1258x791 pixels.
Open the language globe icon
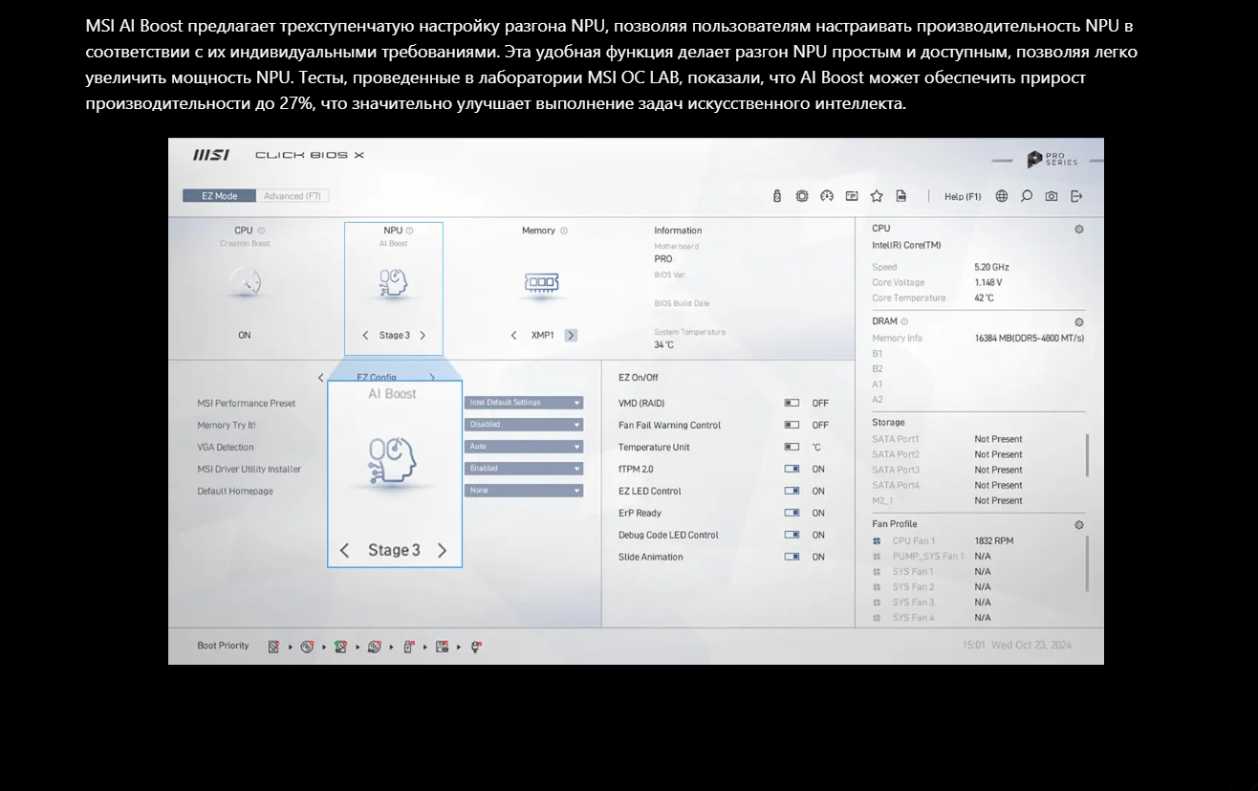click(1001, 196)
